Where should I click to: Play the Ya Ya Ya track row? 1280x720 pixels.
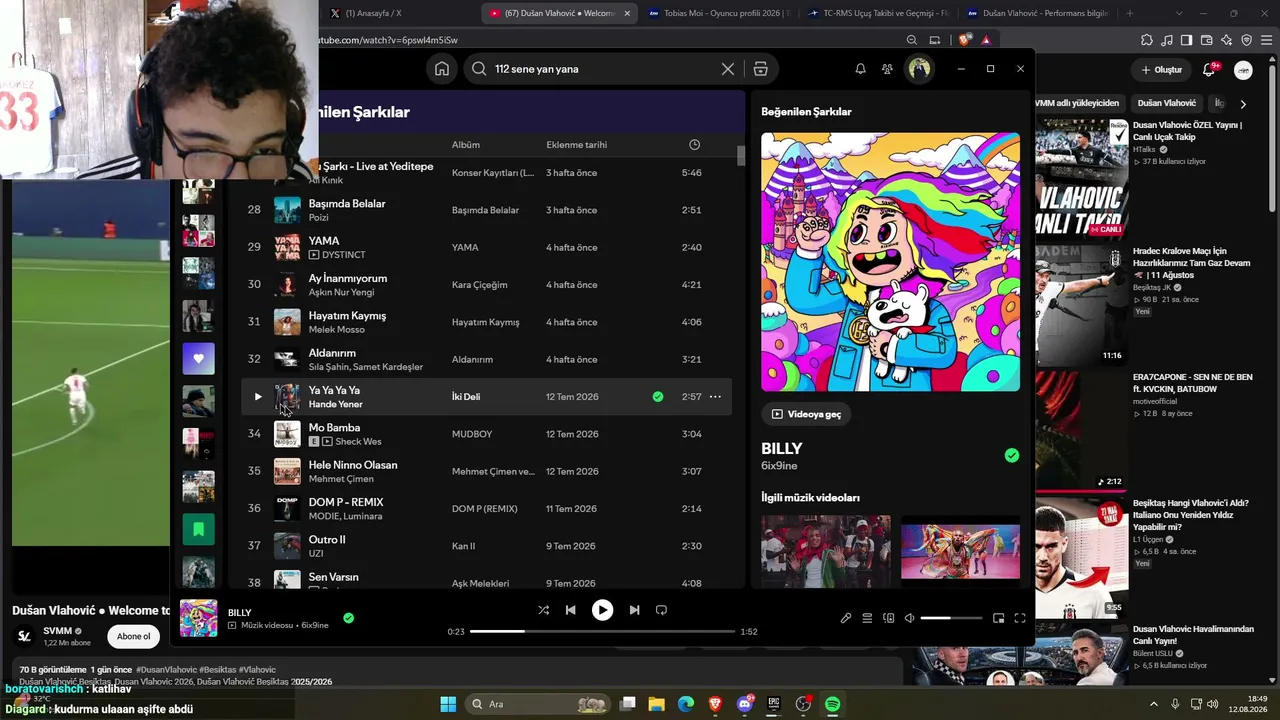click(257, 397)
